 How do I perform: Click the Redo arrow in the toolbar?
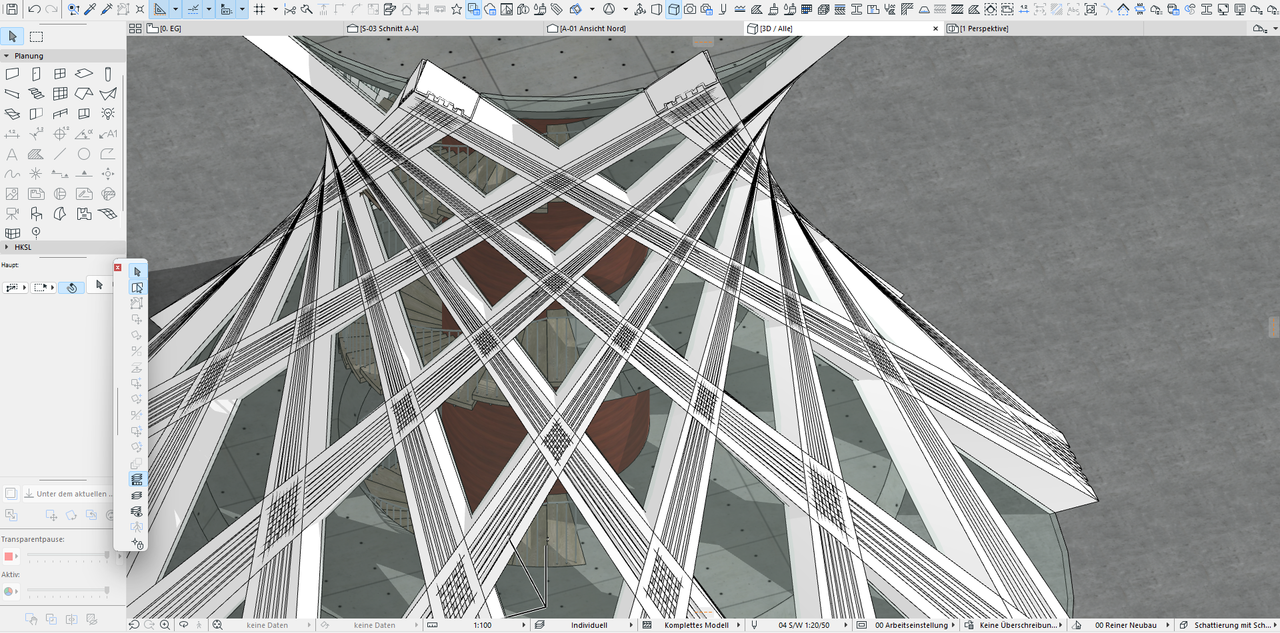point(51,9)
